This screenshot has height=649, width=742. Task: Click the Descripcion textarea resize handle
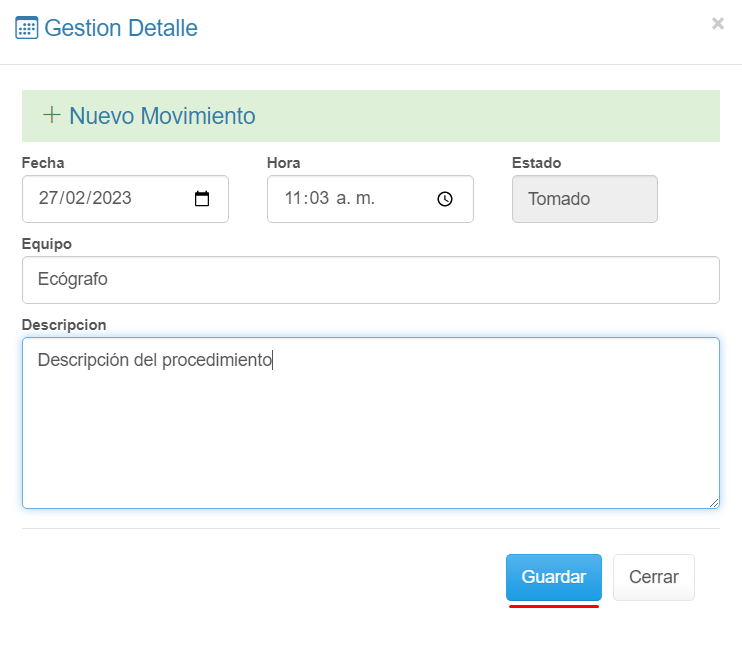pyautogui.click(x=714, y=503)
